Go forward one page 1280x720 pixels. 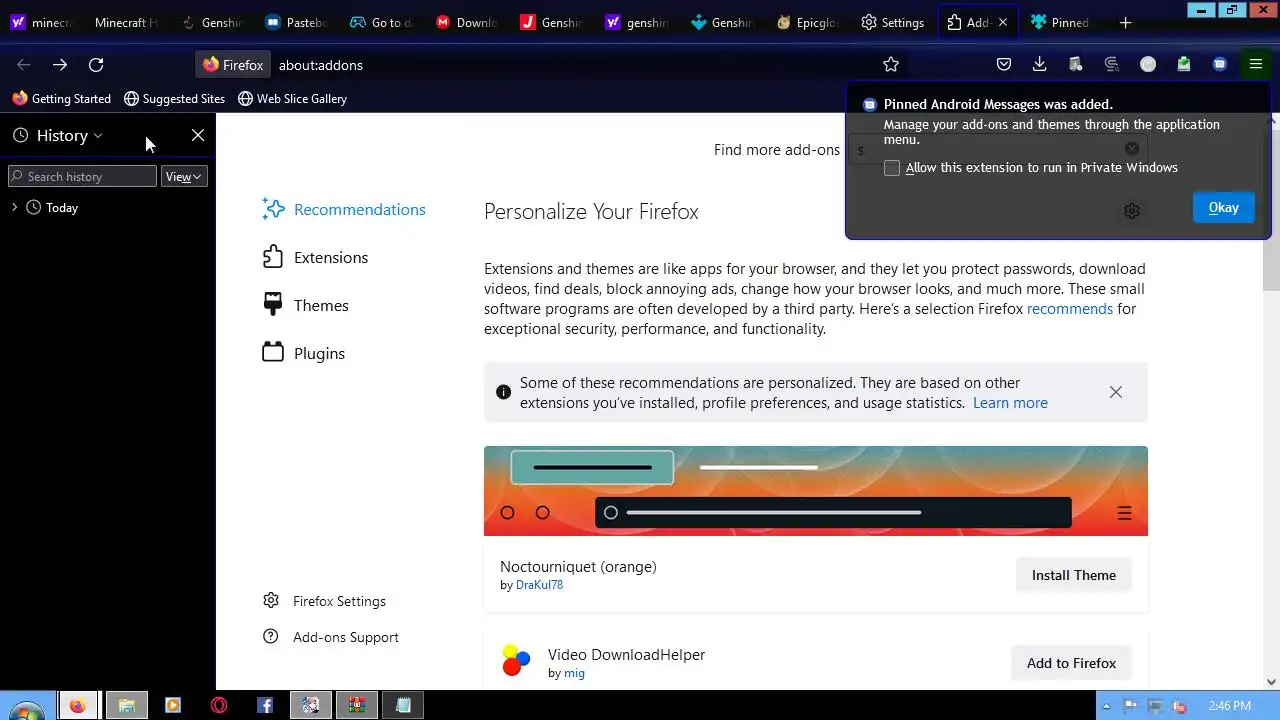click(60, 64)
